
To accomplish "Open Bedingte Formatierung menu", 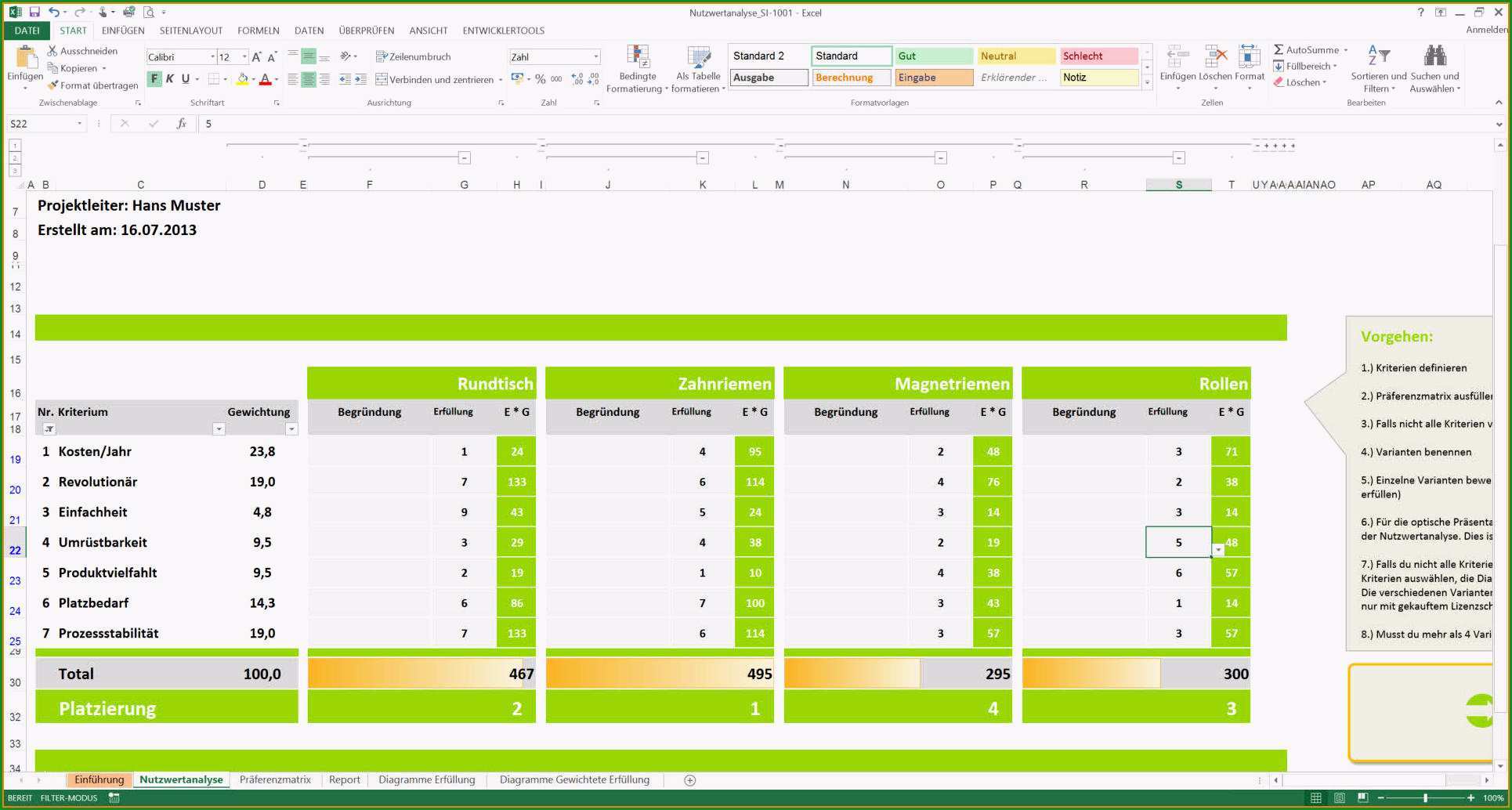I will (638, 69).
